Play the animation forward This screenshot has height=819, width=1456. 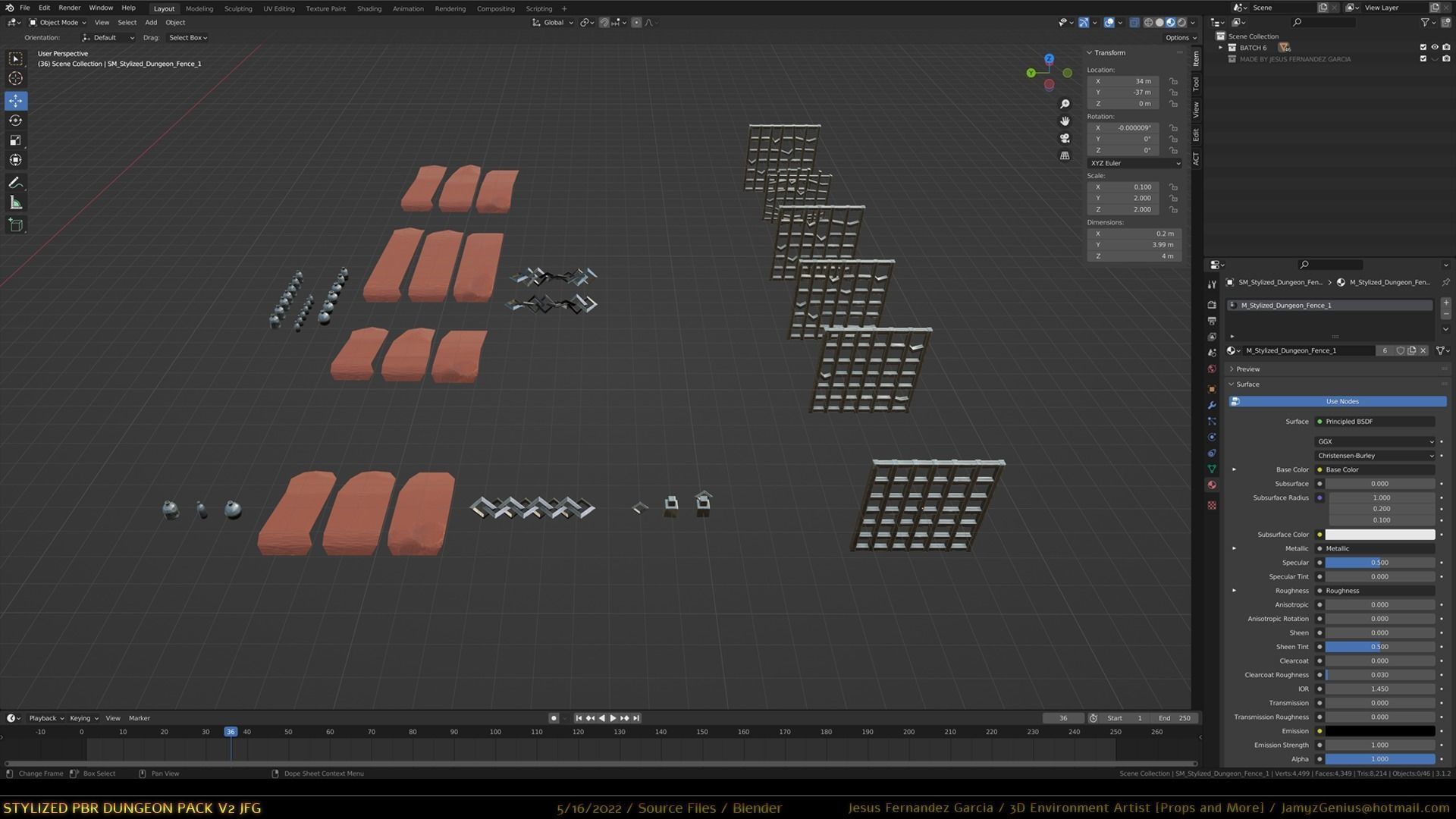pyautogui.click(x=613, y=718)
